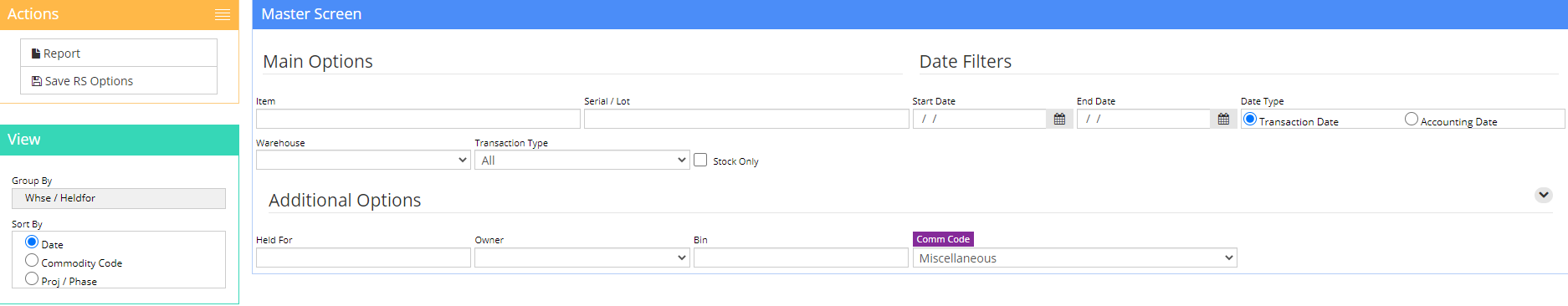Click the purple Comm Code label
Image resolution: width=1568 pixels, height=306 pixels.
[943, 239]
